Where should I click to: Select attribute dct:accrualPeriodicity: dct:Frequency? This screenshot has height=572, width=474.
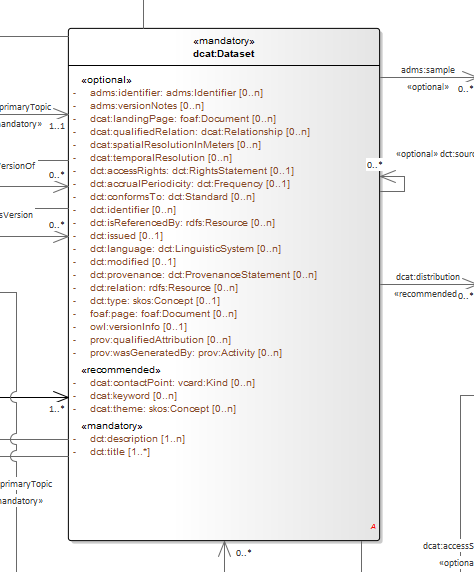[190, 184]
